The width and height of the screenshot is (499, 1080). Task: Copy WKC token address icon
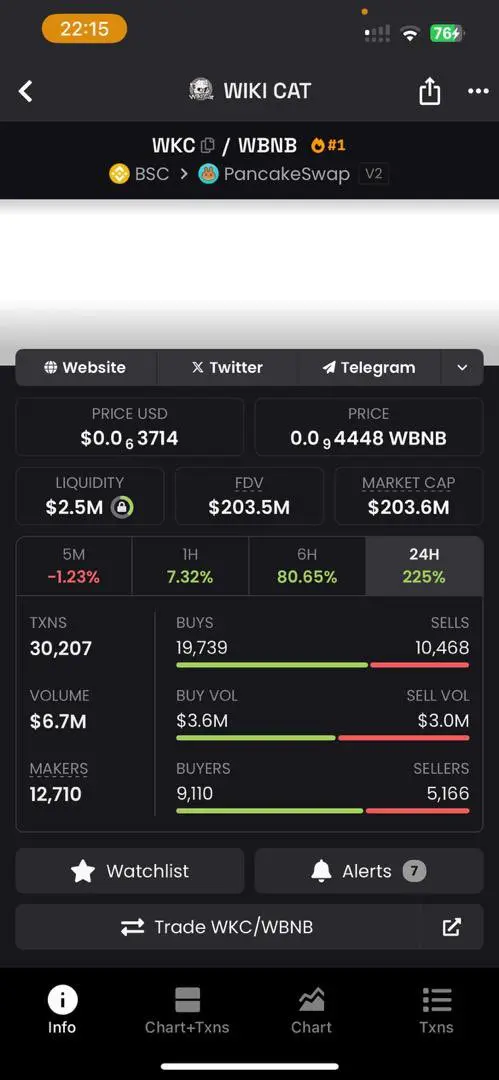pyautogui.click(x=207, y=145)
